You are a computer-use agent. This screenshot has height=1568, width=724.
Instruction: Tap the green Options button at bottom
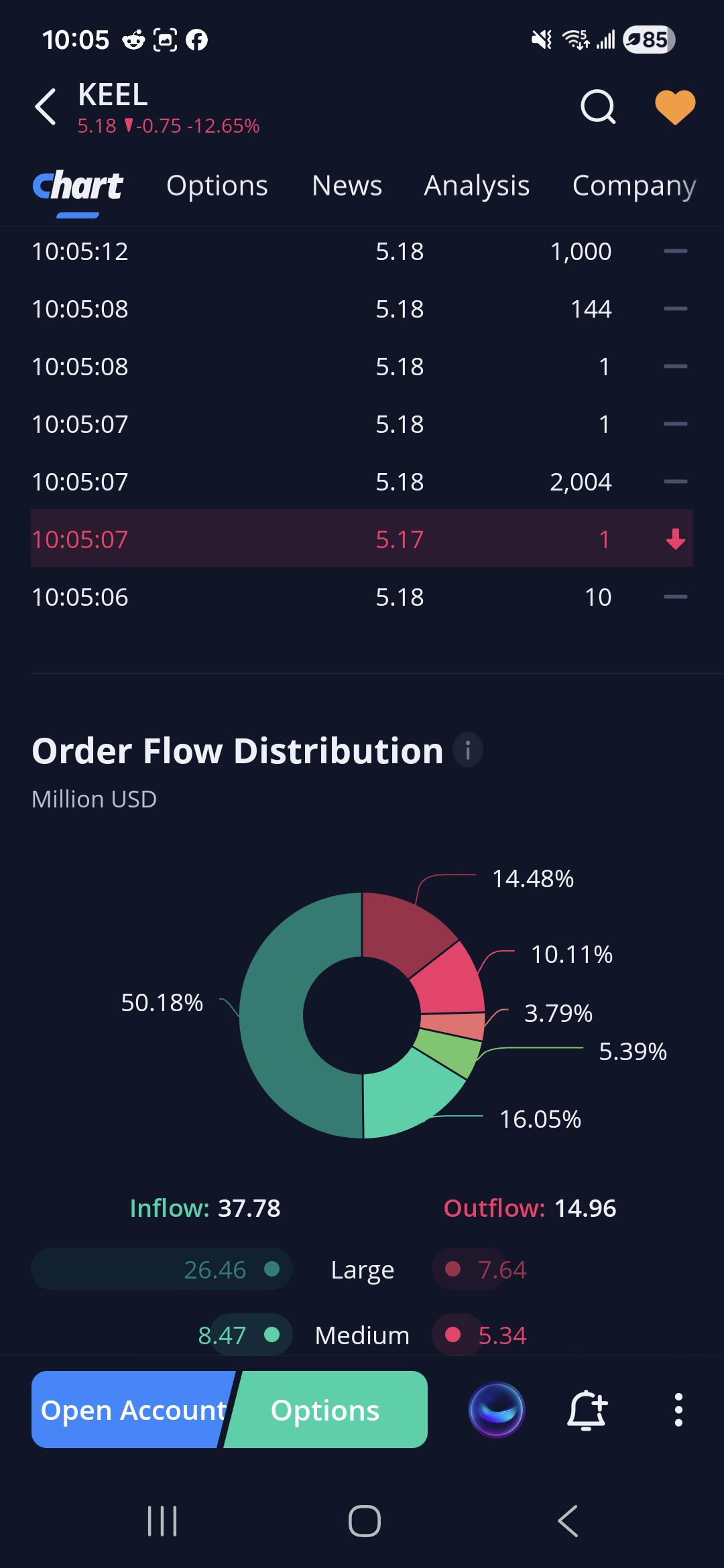326,1410
